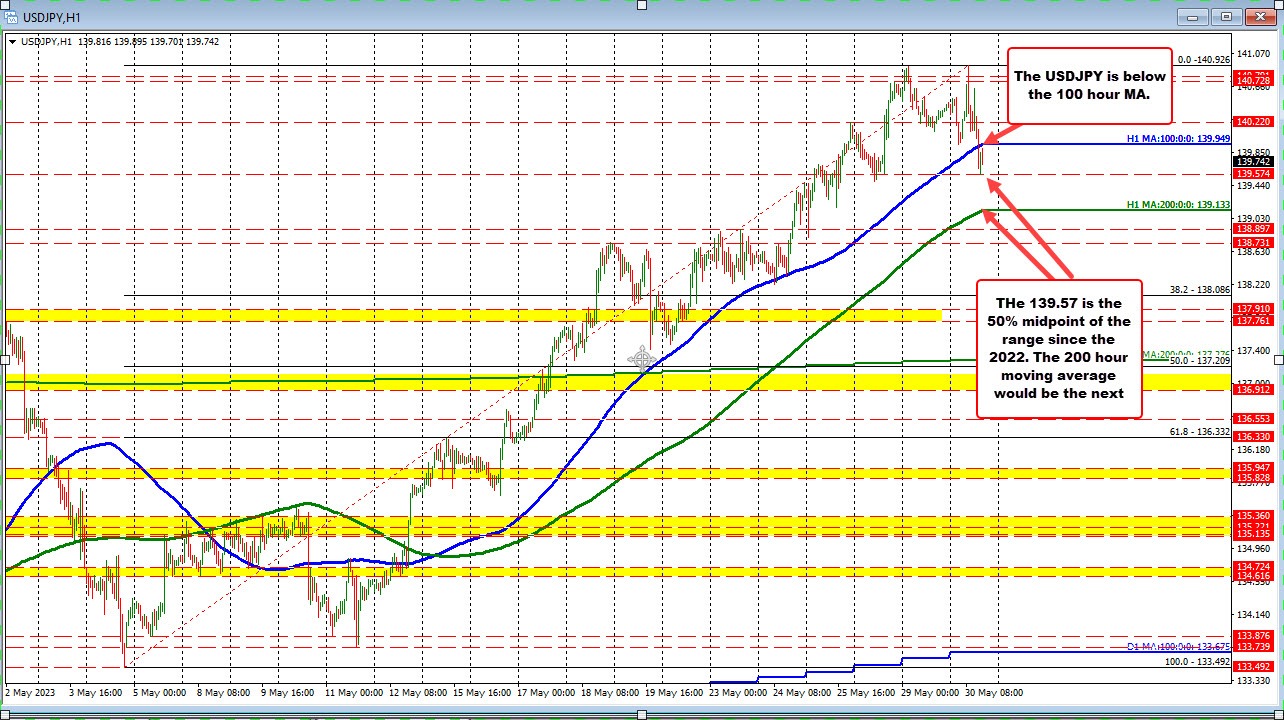Close the USDJPY,H1 chart window
Screen dimensions: 1284x720
coord(1263,17)
